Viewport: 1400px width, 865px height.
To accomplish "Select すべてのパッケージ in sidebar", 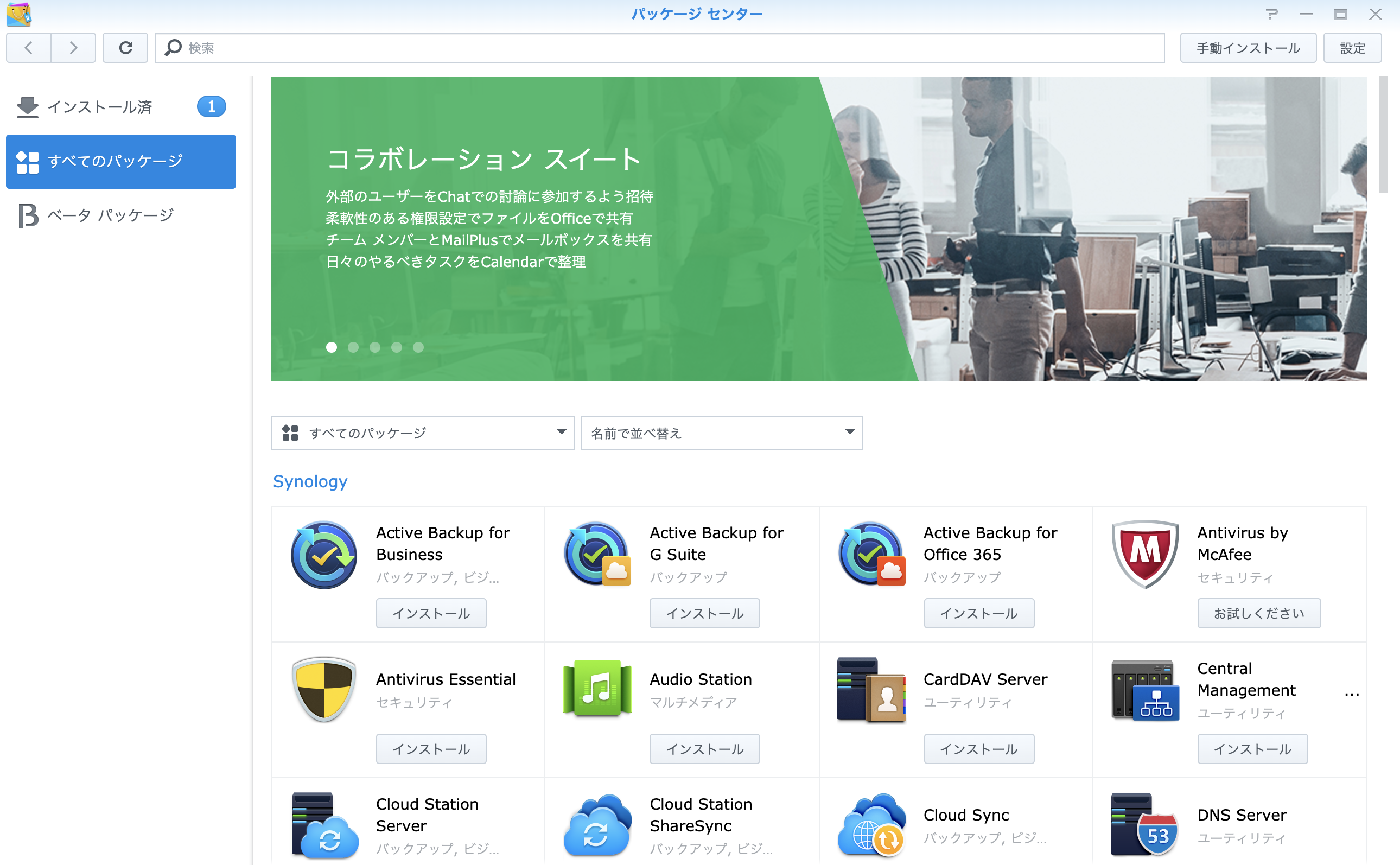I will click(x=120, y=161).
